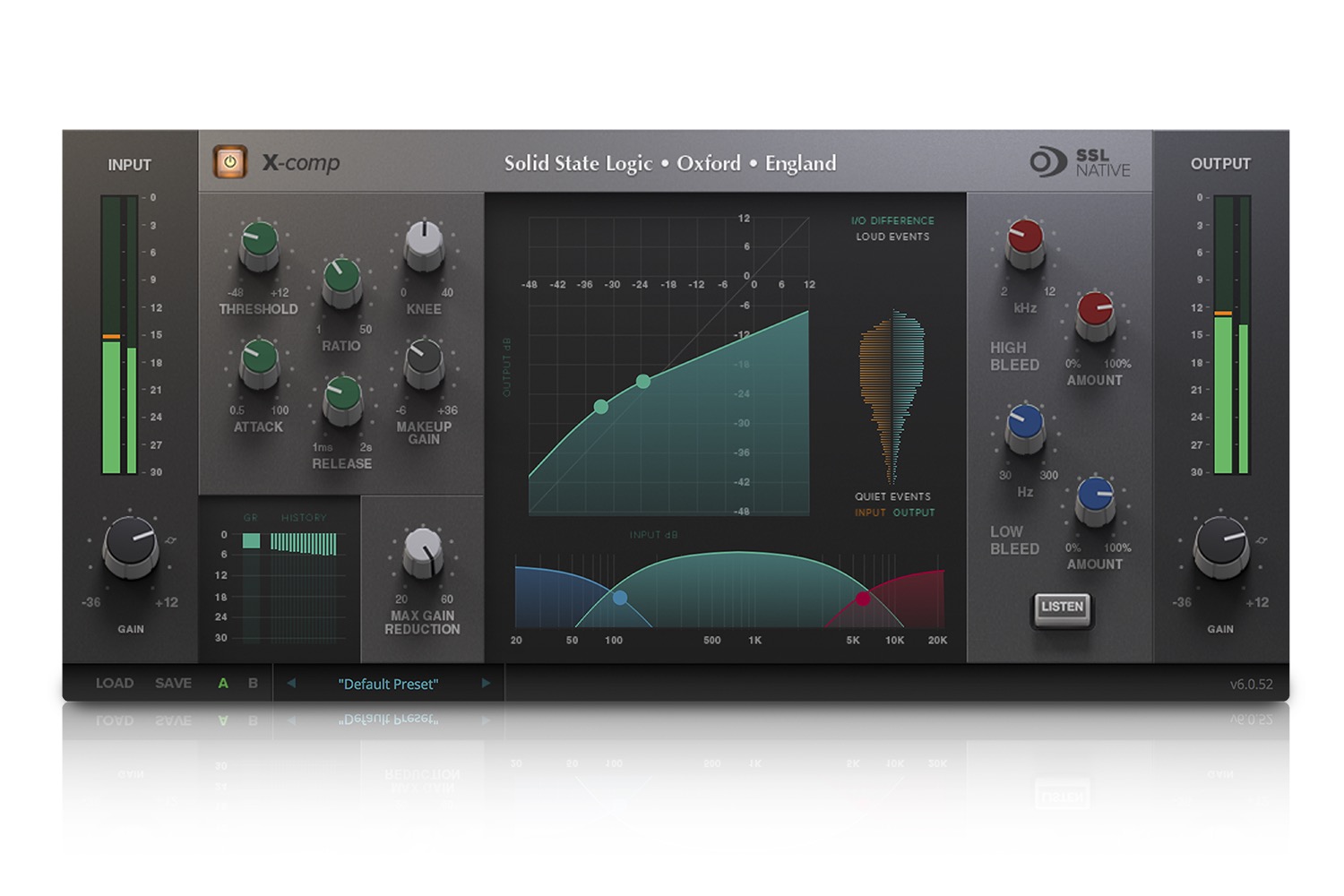Select the blue low crossover handle
Screen dimensions: 1344x896
(x=620, y=598)
